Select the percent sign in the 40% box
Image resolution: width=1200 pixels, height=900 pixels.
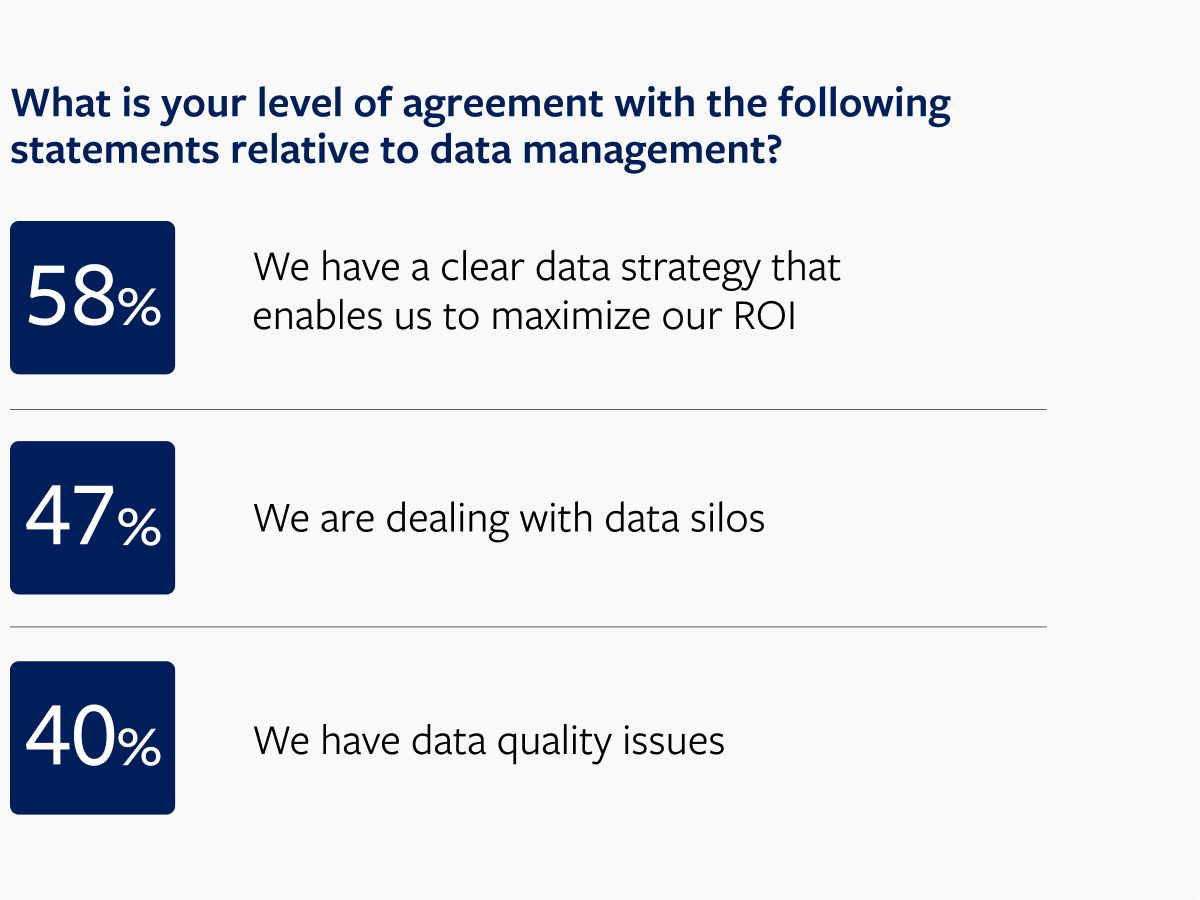tap(139, 747)
